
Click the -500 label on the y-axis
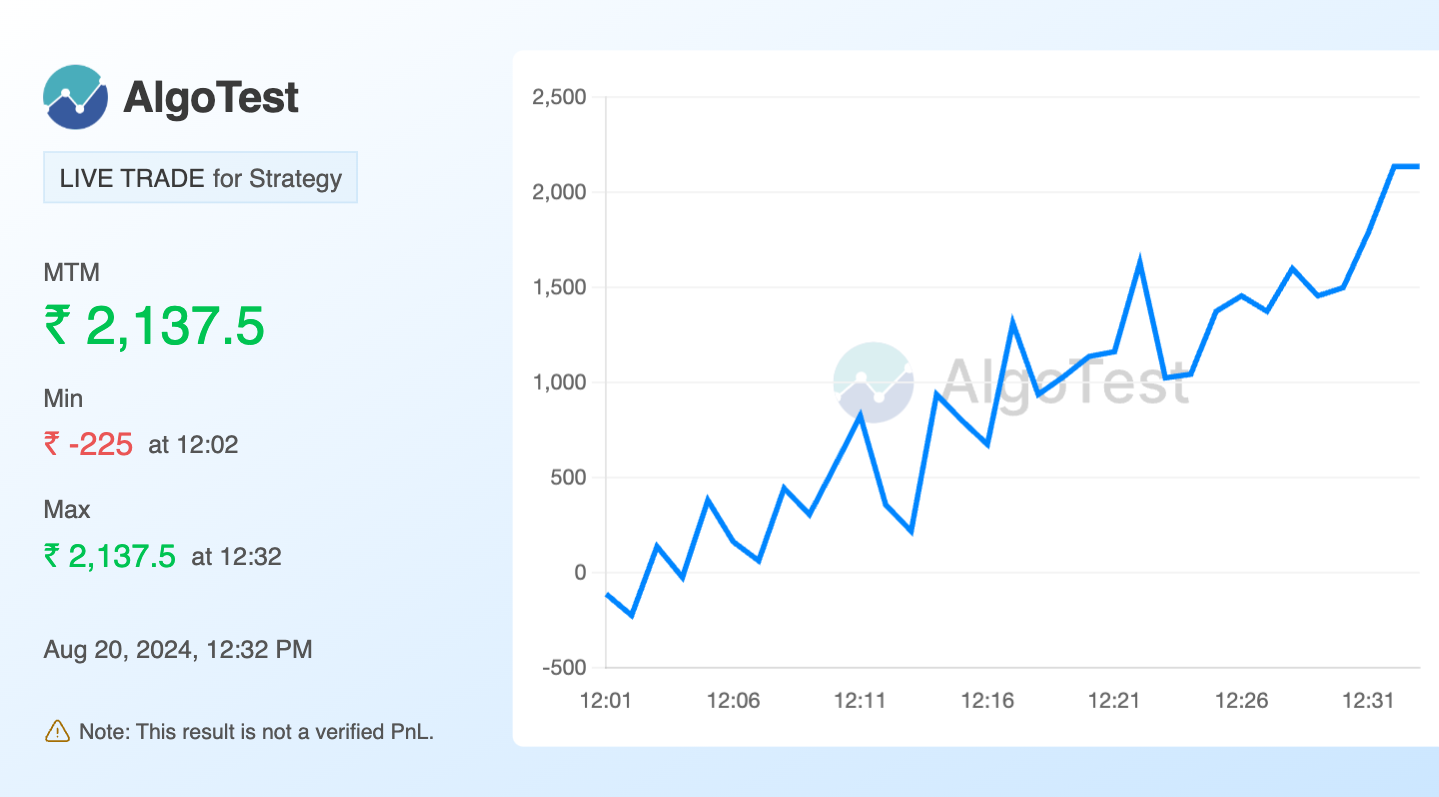(x=562, y=668)
